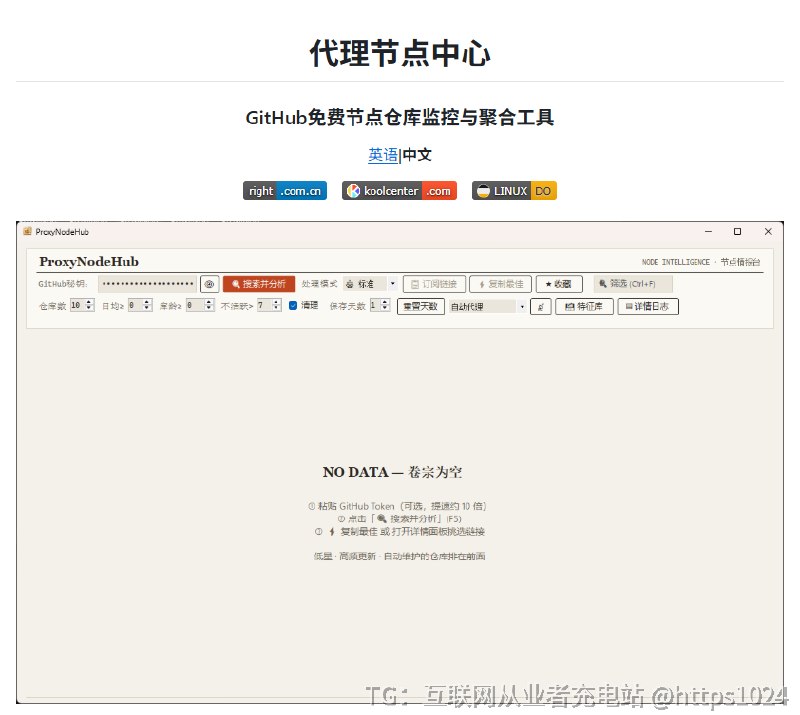Open the 详情日志 detail log button
Image resolution: width=800 pixels, height=715 pixels.
coord(648,306)
